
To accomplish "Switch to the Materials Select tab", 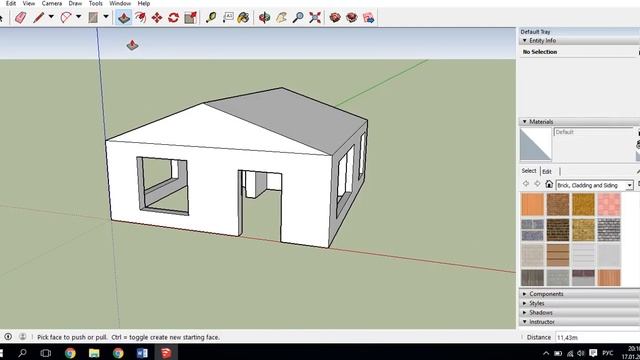I will pyautogui.click(x=529, y=171).
